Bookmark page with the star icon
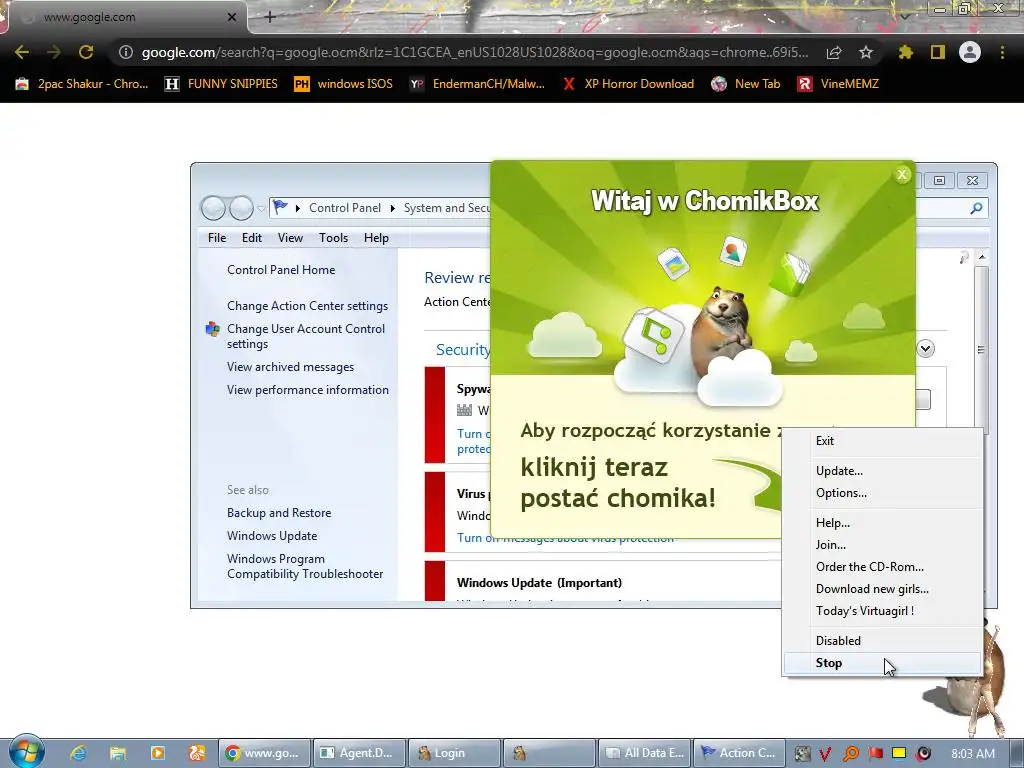This screenshot has width=1024, height=768. (866, 52)
